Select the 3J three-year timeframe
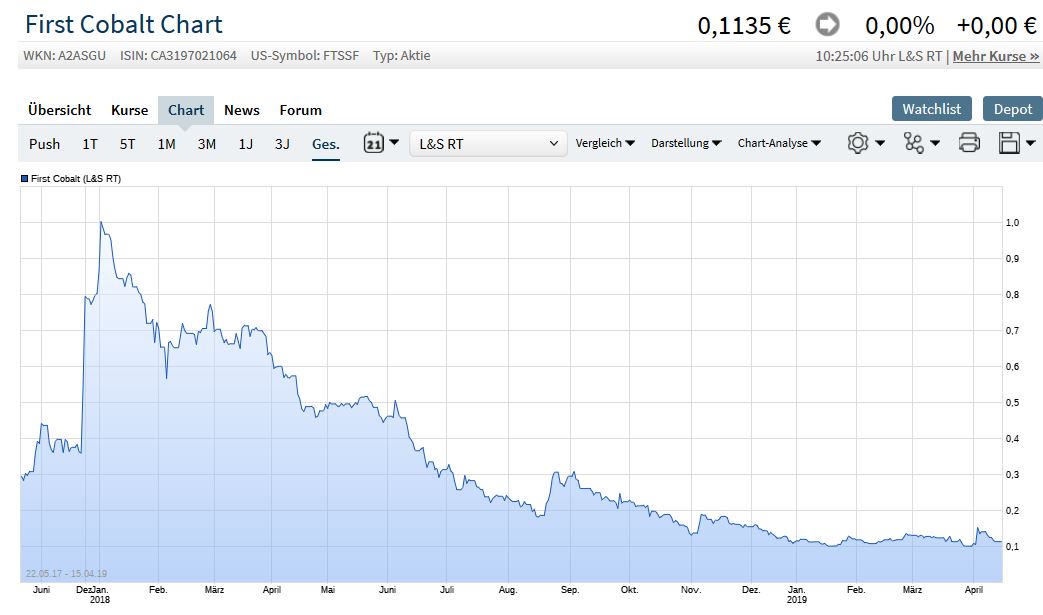 point(282,144)
